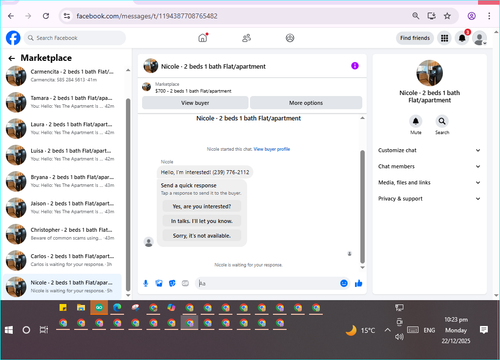Reload the page

(46, 16)
